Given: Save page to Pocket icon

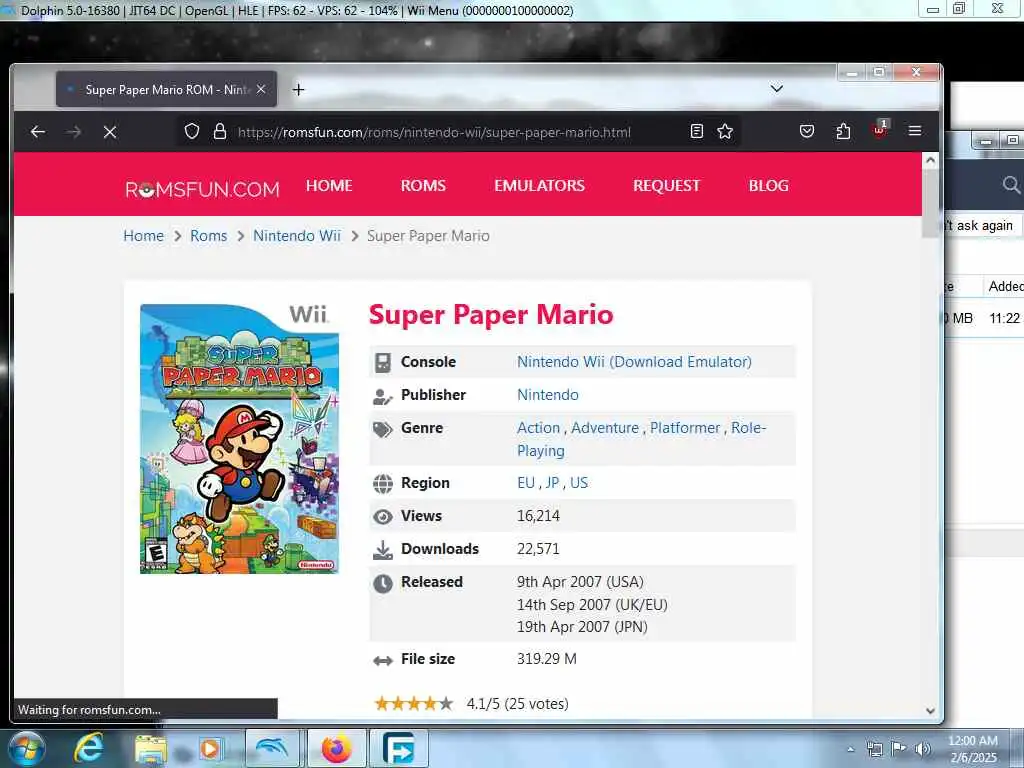Looking at the screenshot, I should pos(807,131).
